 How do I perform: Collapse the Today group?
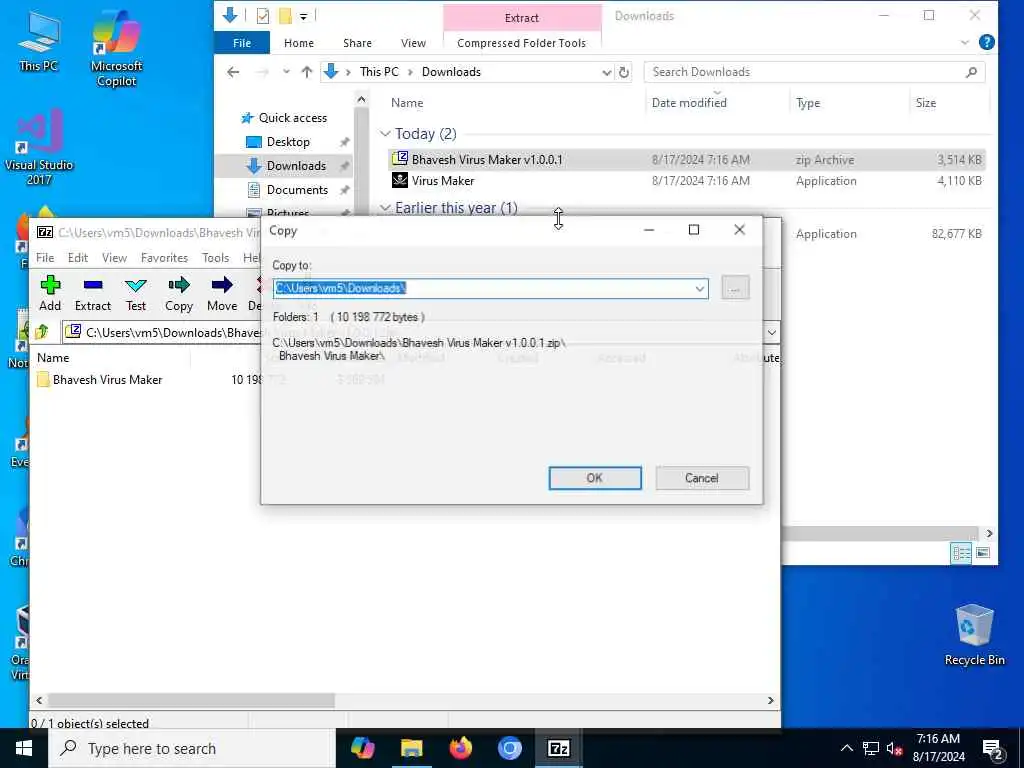tap(385, 134)
